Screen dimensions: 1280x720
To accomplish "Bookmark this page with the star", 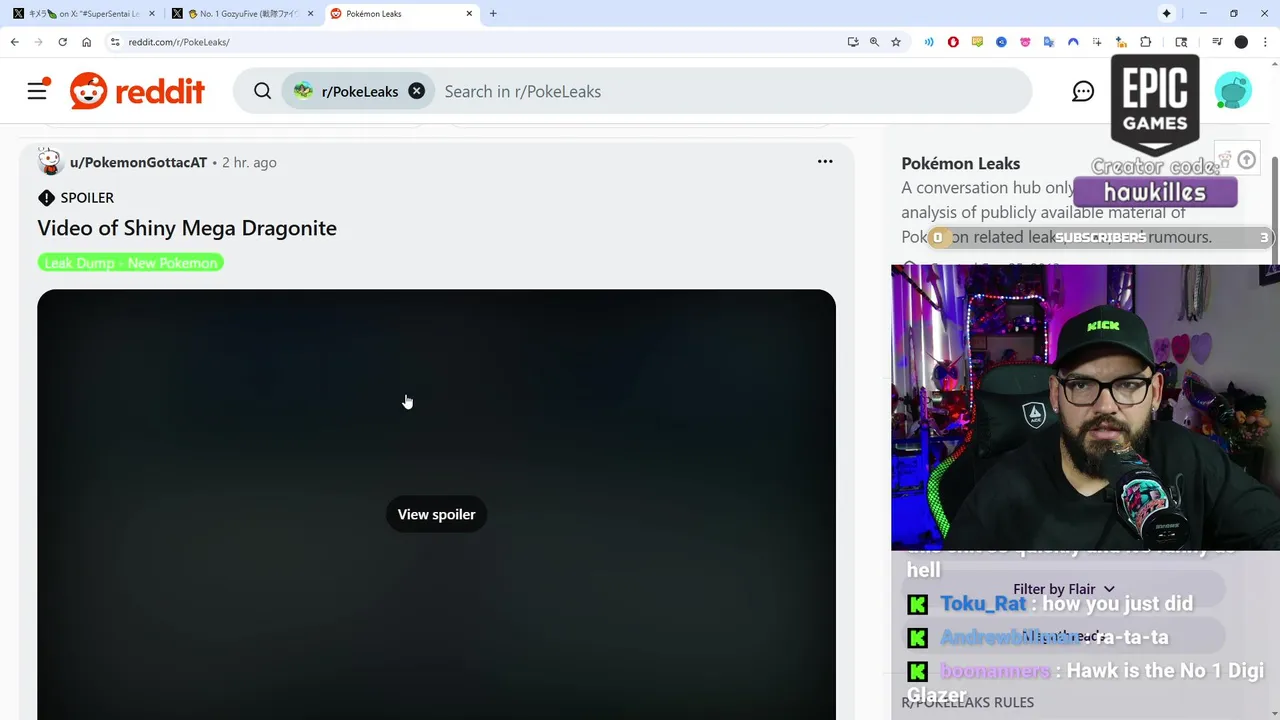I will [896, 42].
